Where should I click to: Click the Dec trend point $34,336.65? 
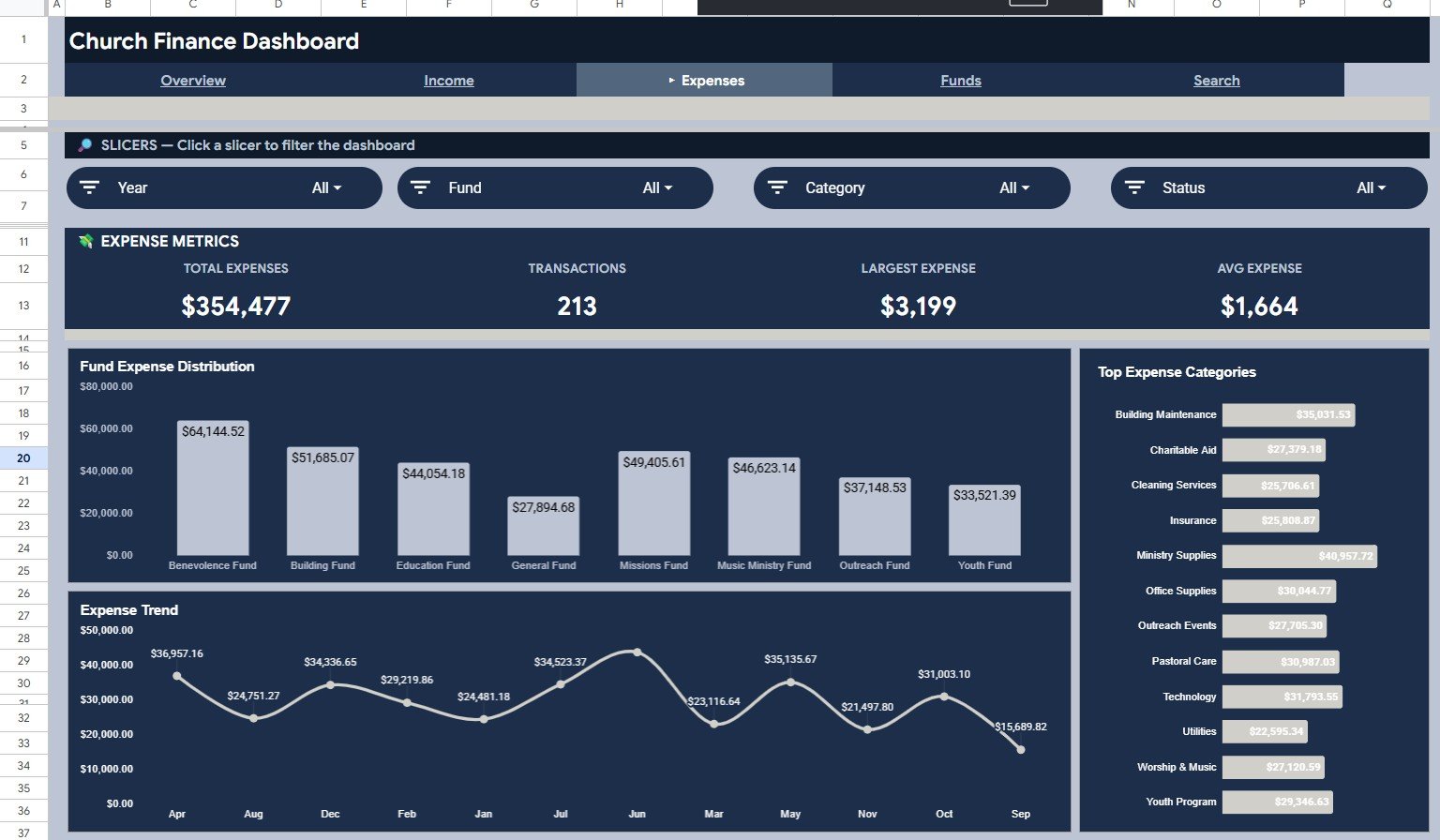(330, 684)
